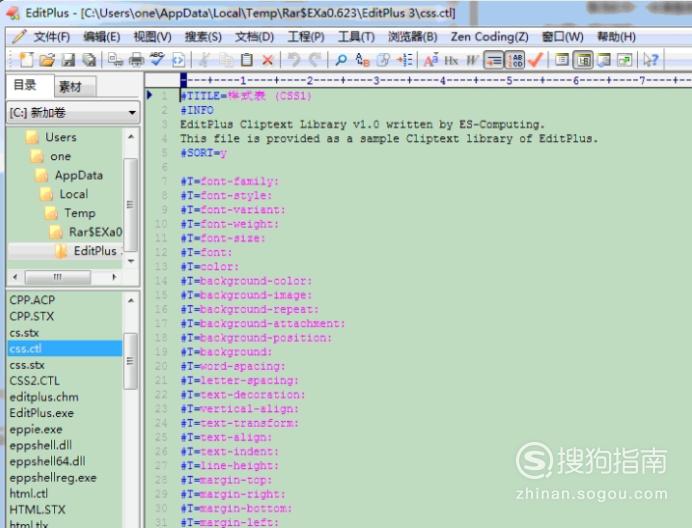
Task: Select css.stx in the file list
Action: point(27,365)
